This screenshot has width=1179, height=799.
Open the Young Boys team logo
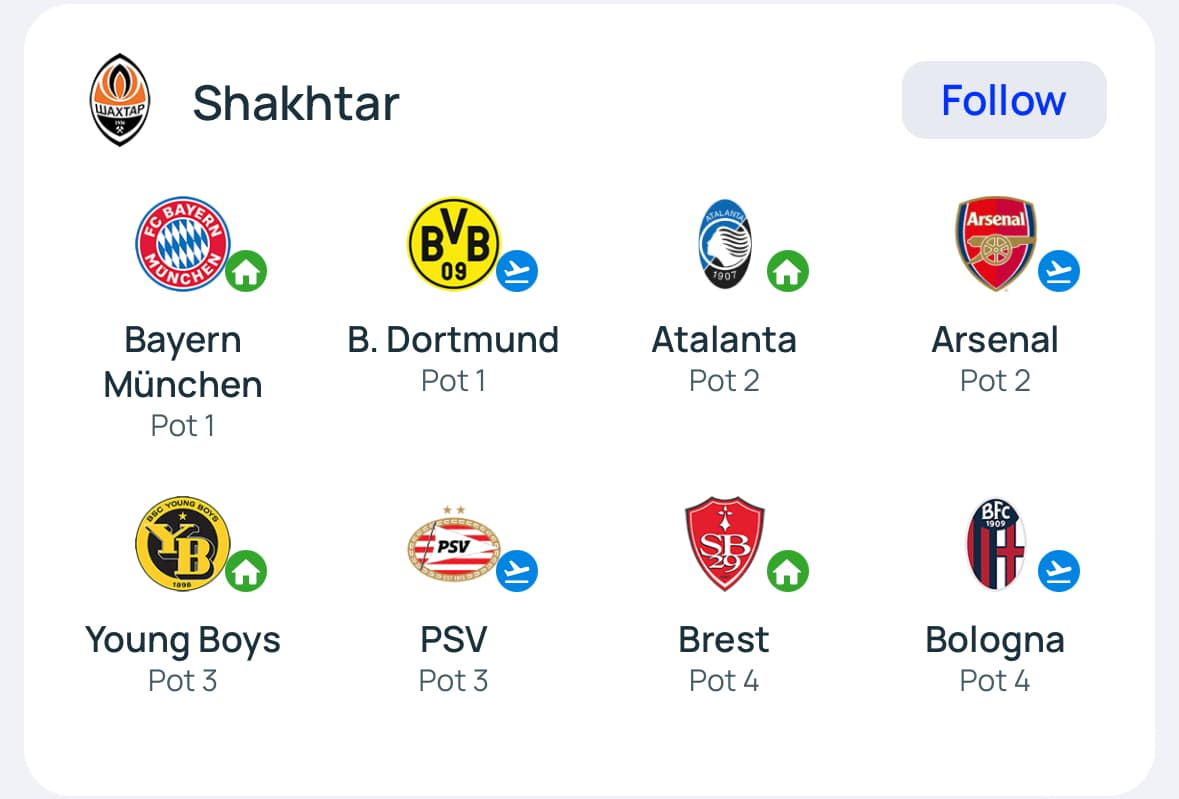tap(182, 544)
